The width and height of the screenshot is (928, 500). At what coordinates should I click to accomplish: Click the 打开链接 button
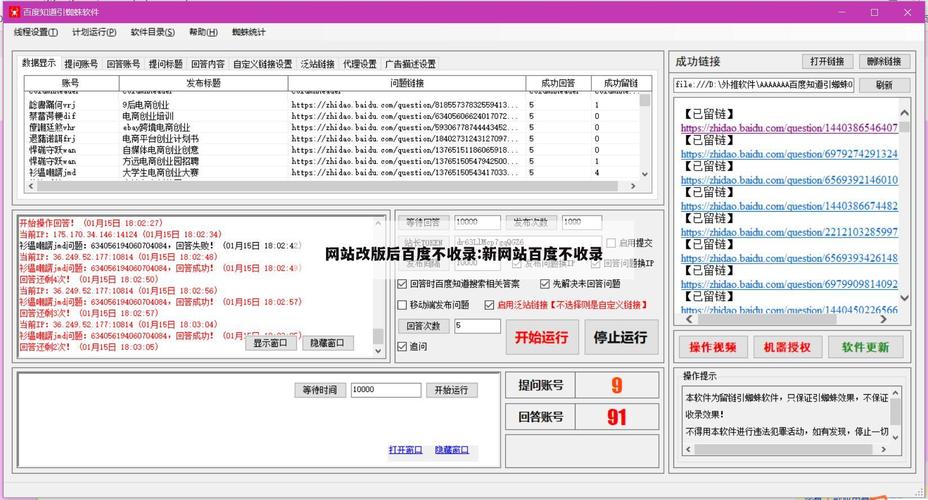click(x=827, y=62)
